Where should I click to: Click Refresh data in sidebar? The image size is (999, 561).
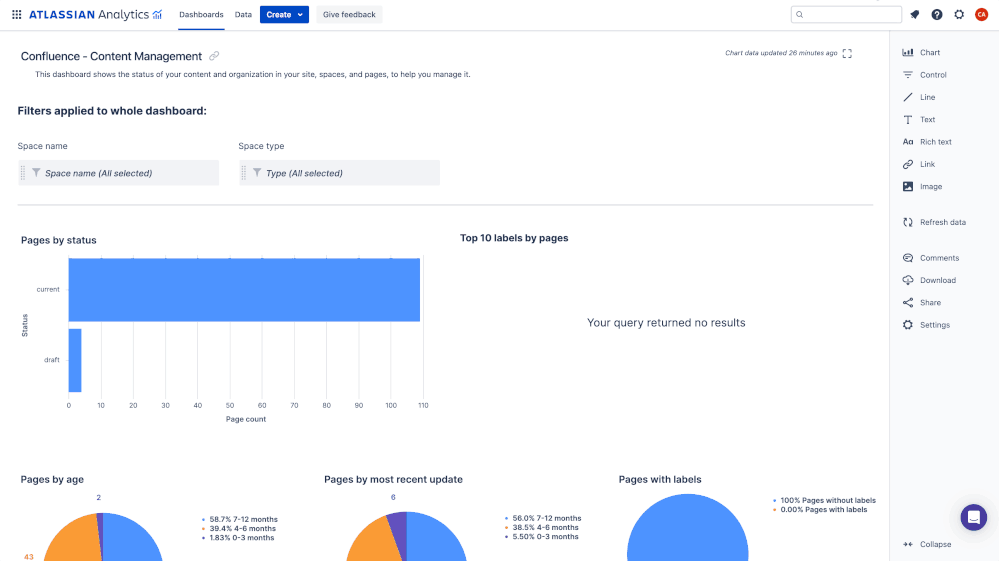[934, 222]
